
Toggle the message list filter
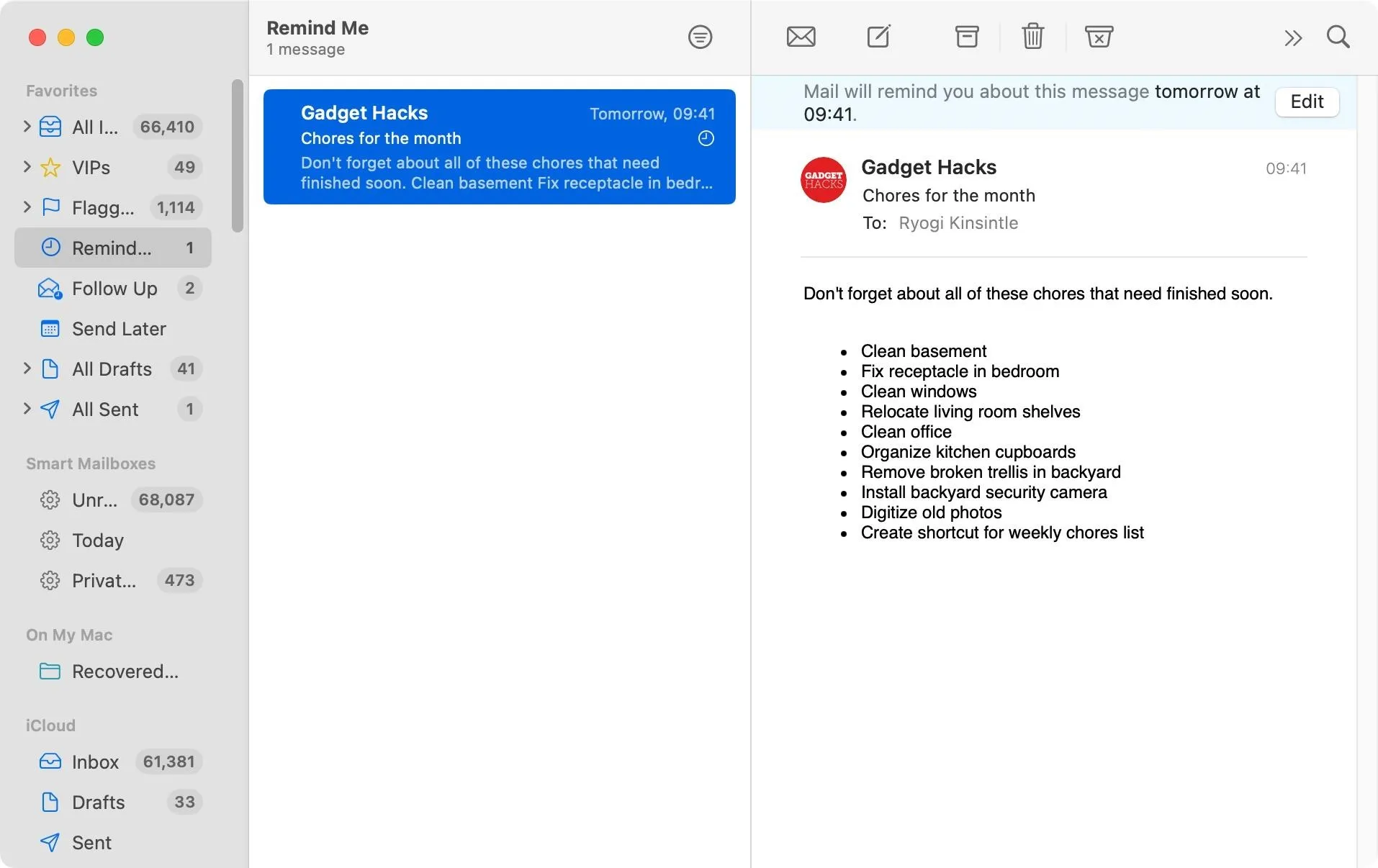700,37
